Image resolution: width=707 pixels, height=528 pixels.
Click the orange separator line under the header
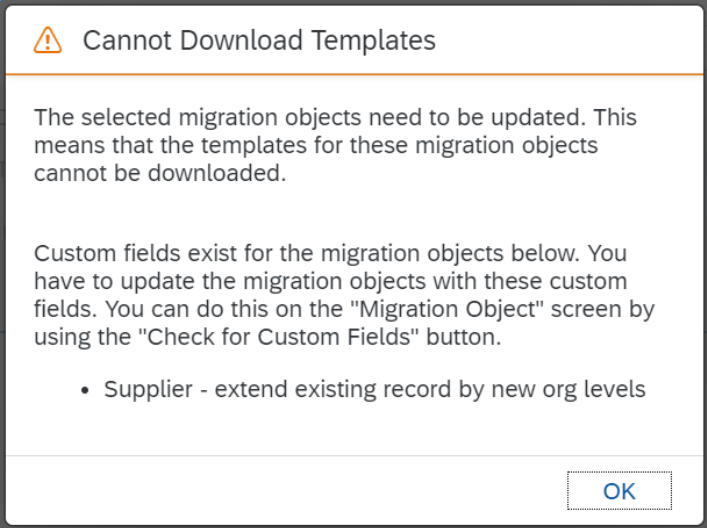(x=354, y=74)
